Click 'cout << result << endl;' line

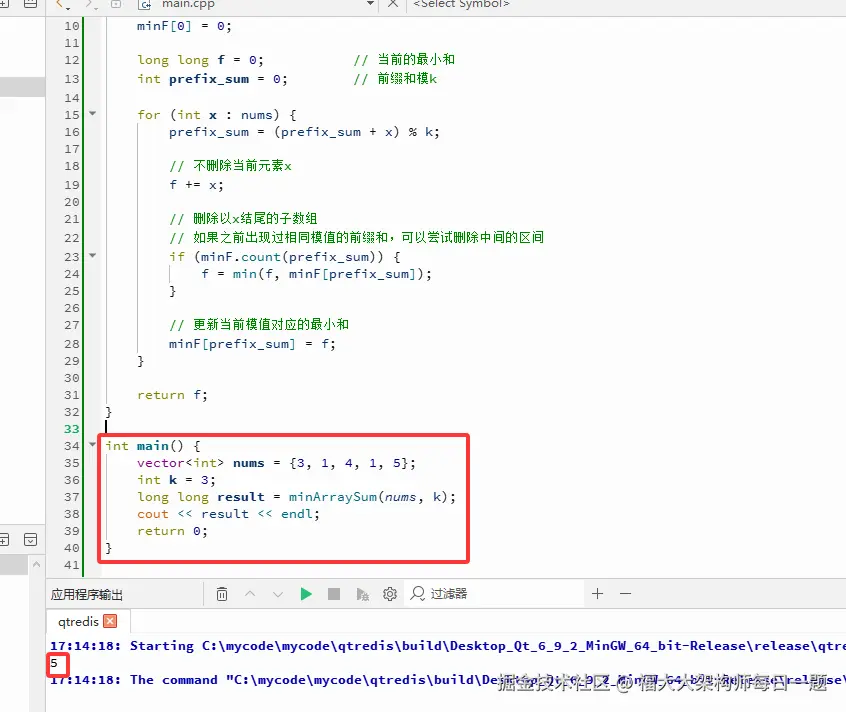coord(228,514)
